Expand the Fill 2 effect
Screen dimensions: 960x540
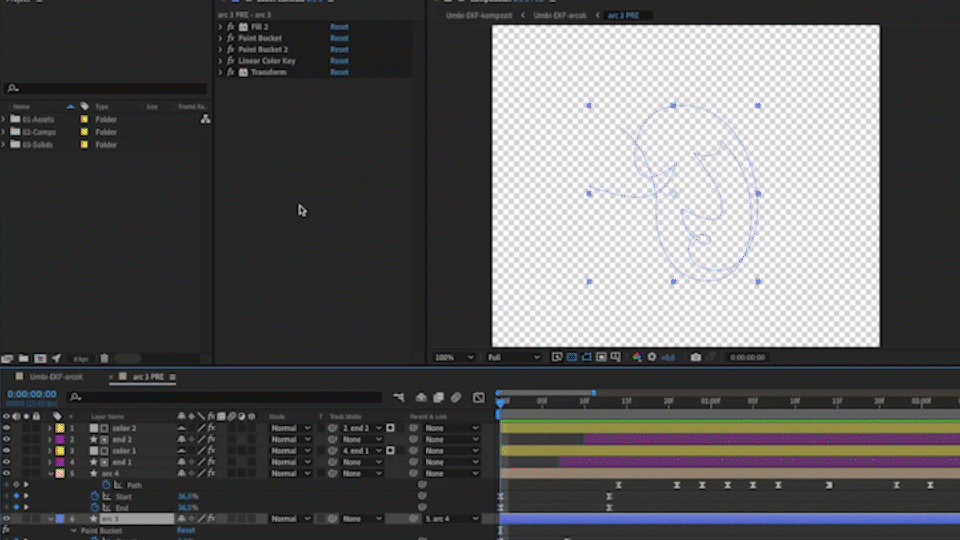(220, 27)
